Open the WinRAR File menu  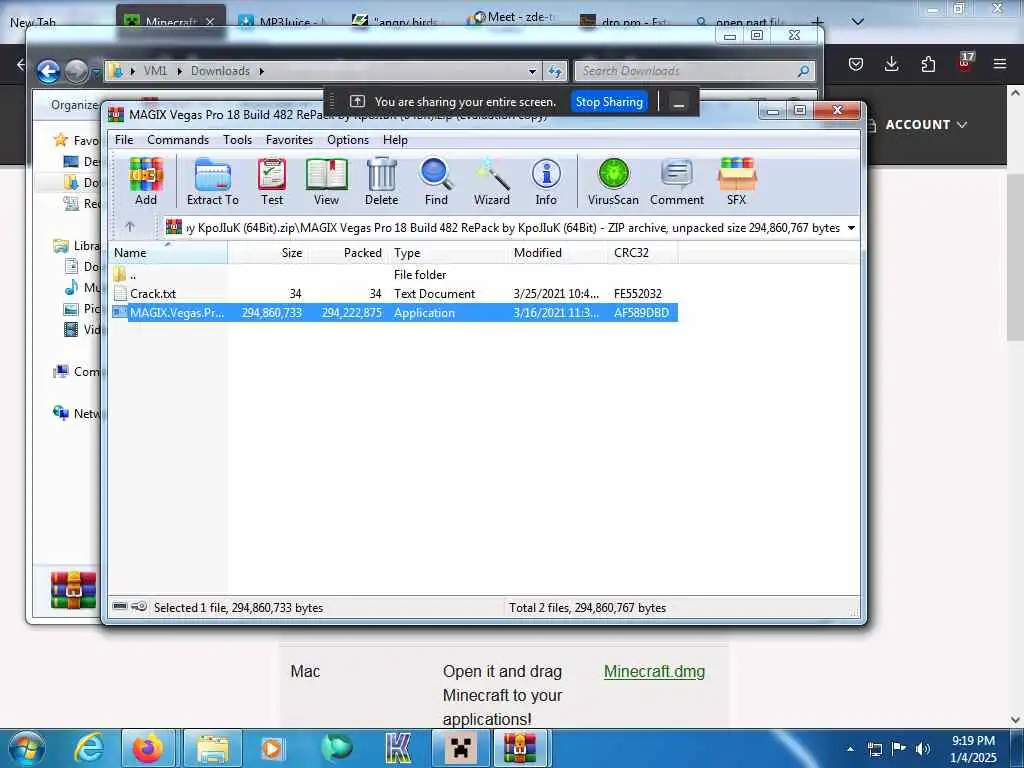124,140
